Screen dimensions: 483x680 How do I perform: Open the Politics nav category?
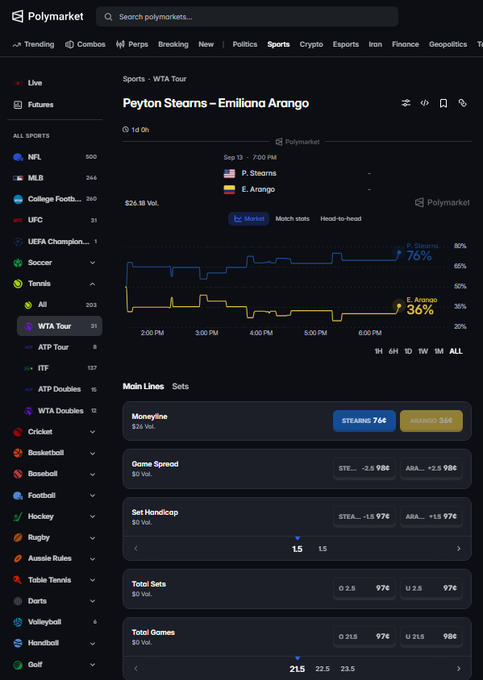245,44
